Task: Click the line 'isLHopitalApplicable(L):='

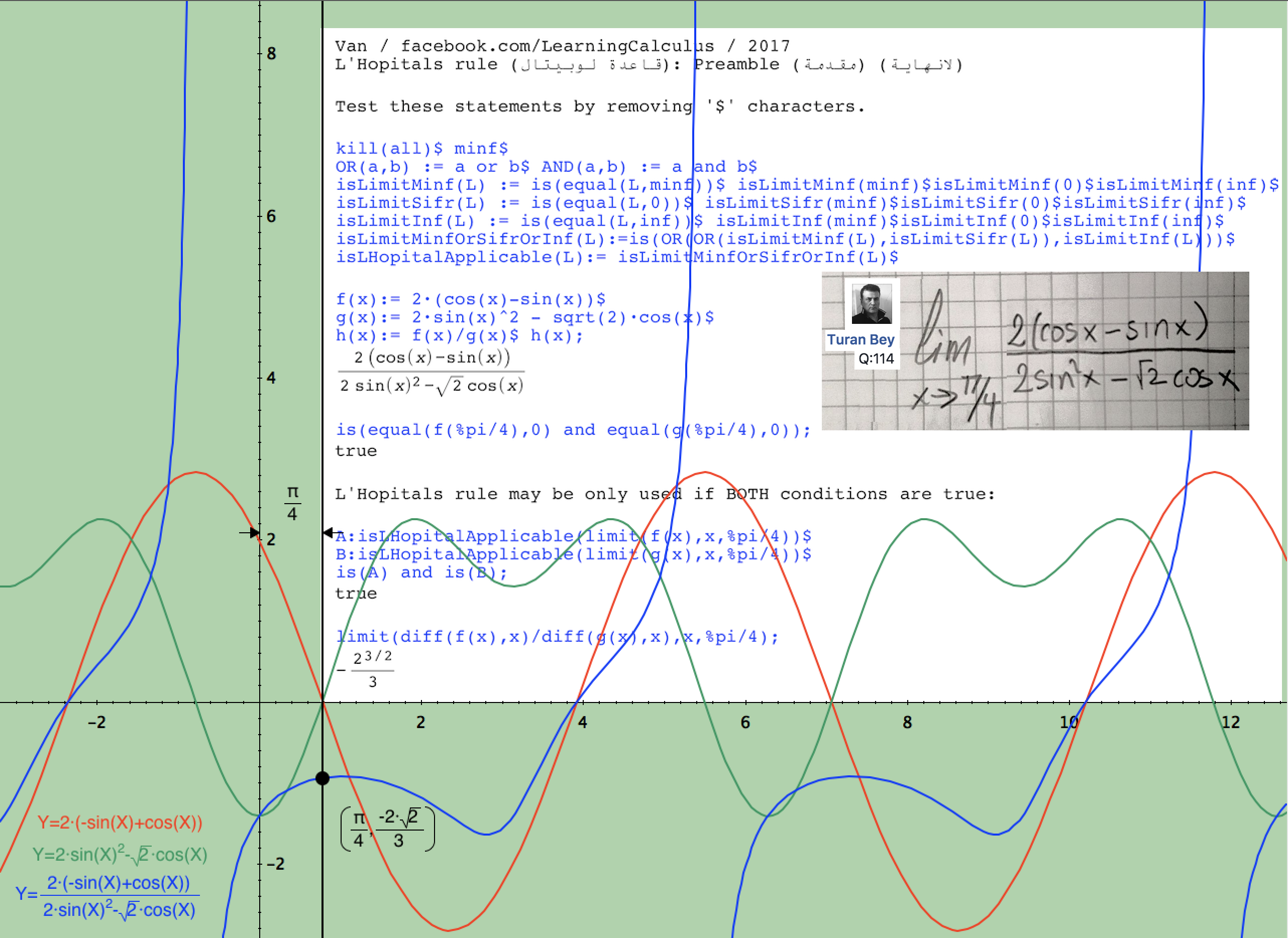Action: click(617, 257)
